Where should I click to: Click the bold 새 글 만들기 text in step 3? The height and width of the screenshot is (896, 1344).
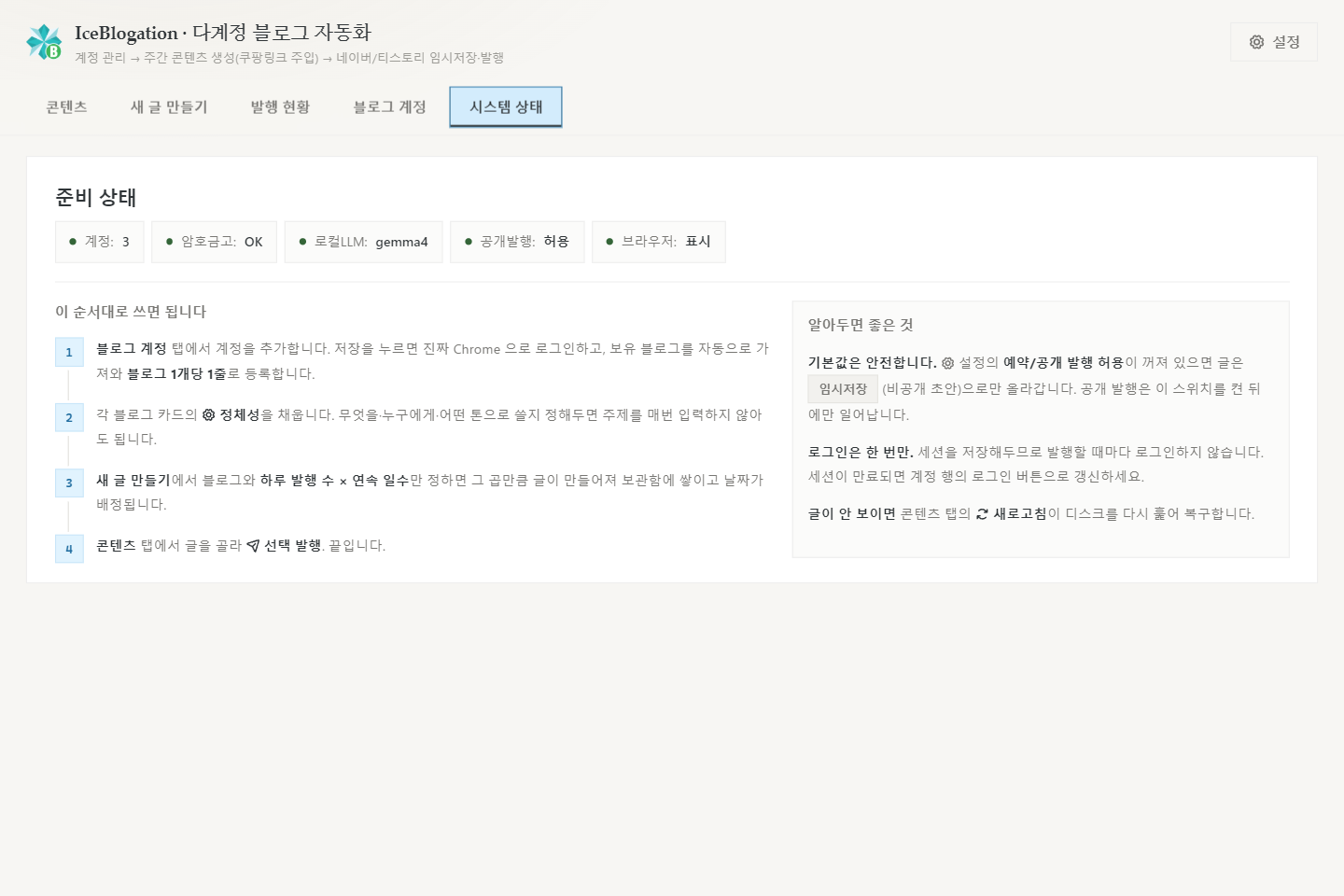pos(133,480)
